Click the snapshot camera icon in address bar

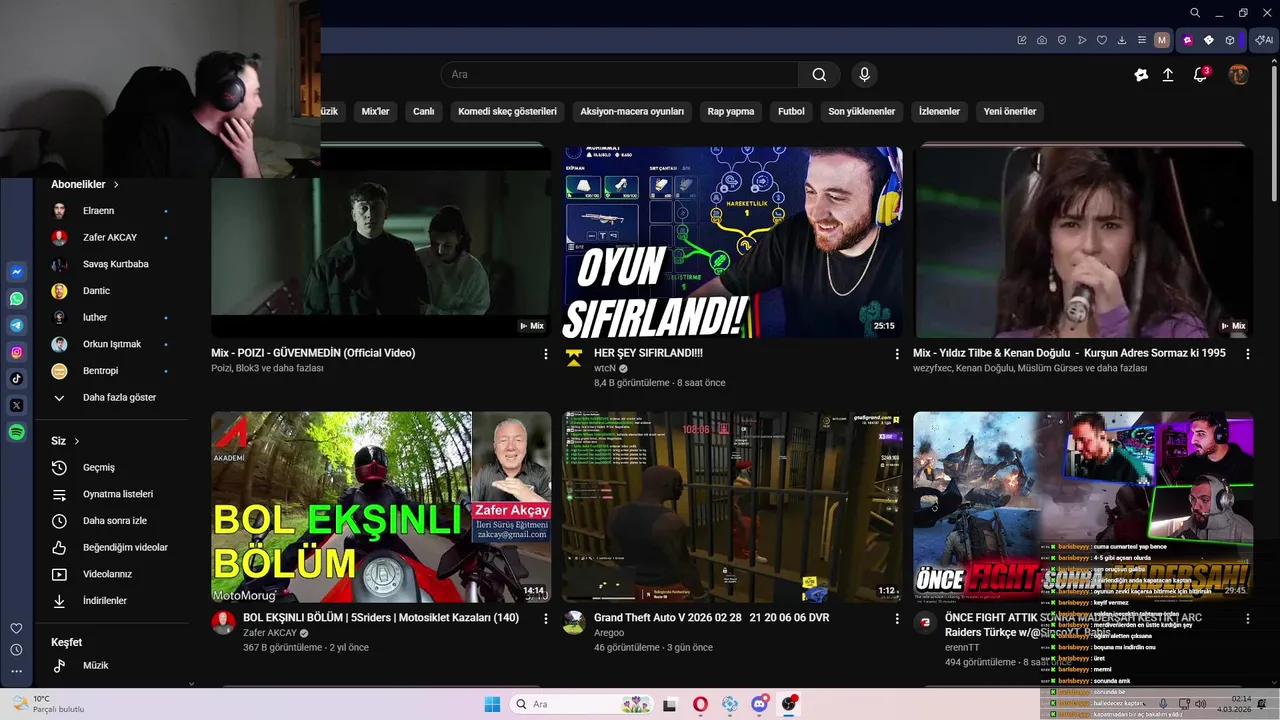coord(1042,40)
